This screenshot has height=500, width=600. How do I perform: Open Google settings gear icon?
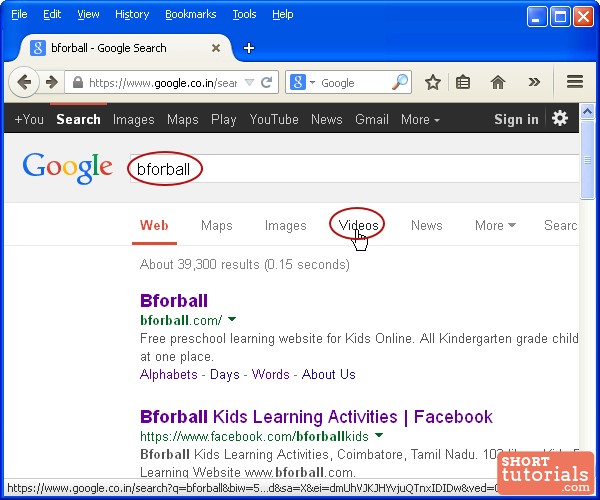click(559, 118)
